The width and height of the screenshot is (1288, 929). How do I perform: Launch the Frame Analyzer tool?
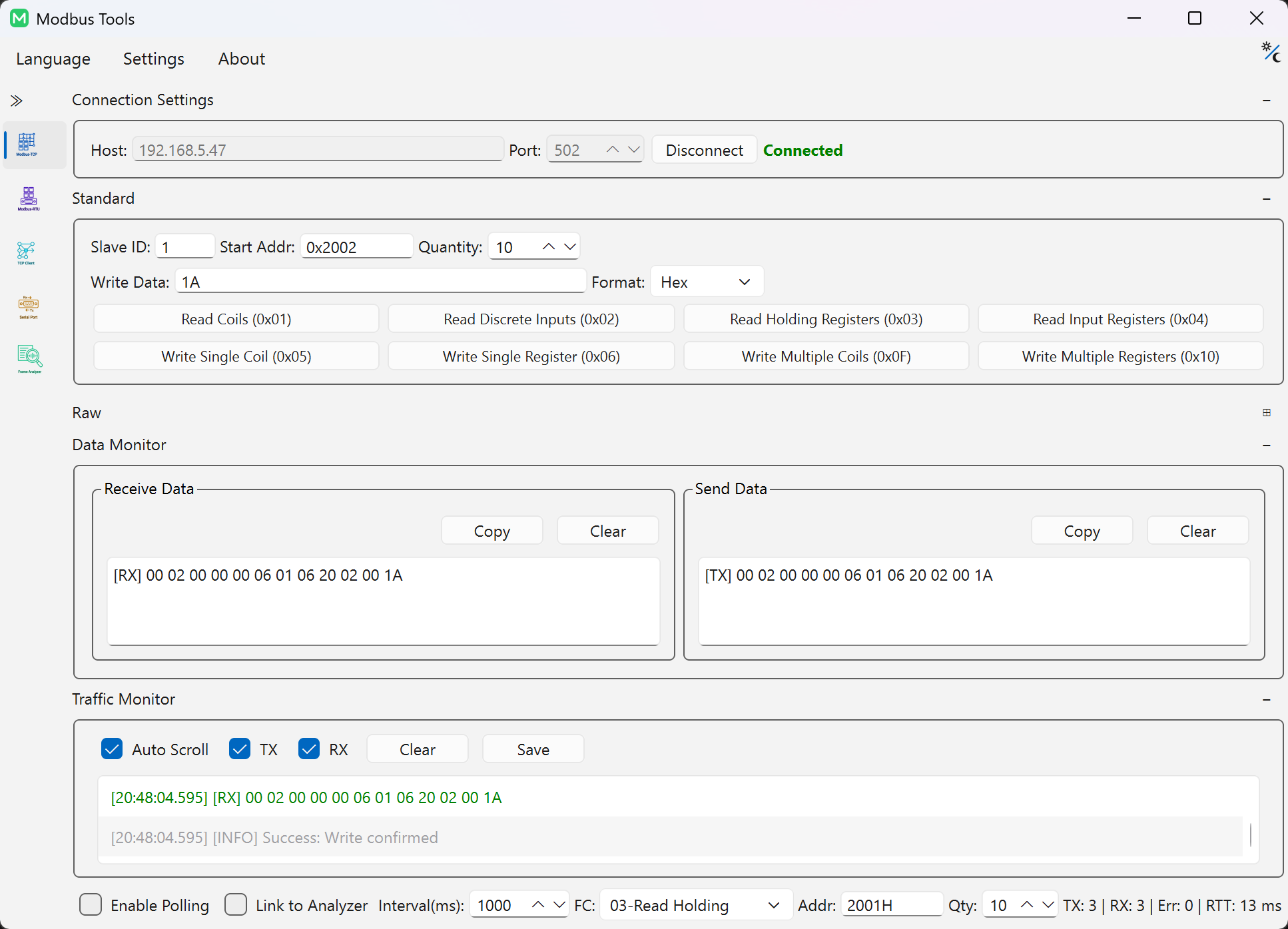(29, 359)
